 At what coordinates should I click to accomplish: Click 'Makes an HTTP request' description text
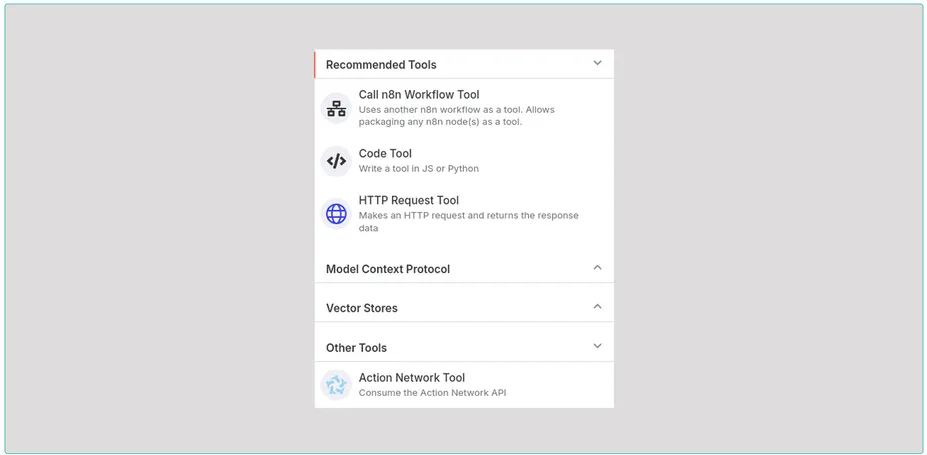[468, 222]
